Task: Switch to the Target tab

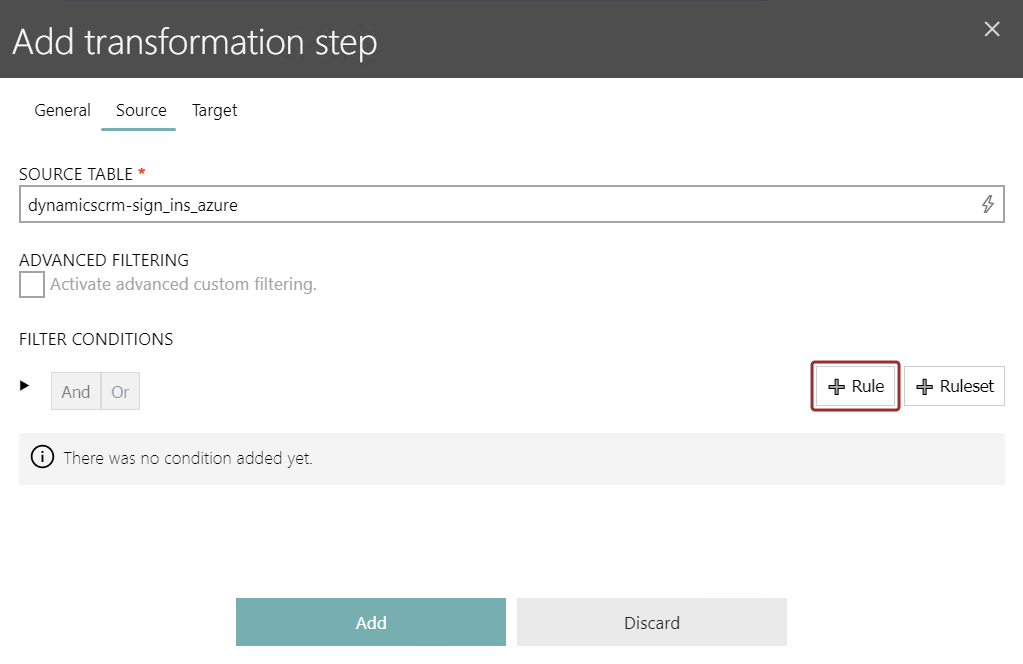Action: tap(214, 110)
